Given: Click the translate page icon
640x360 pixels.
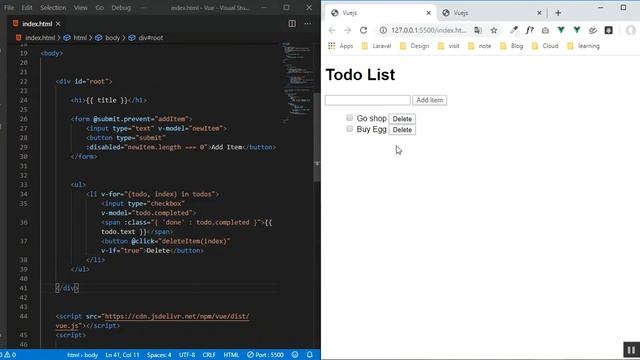Looking at the screenshot, I should 478,30.
